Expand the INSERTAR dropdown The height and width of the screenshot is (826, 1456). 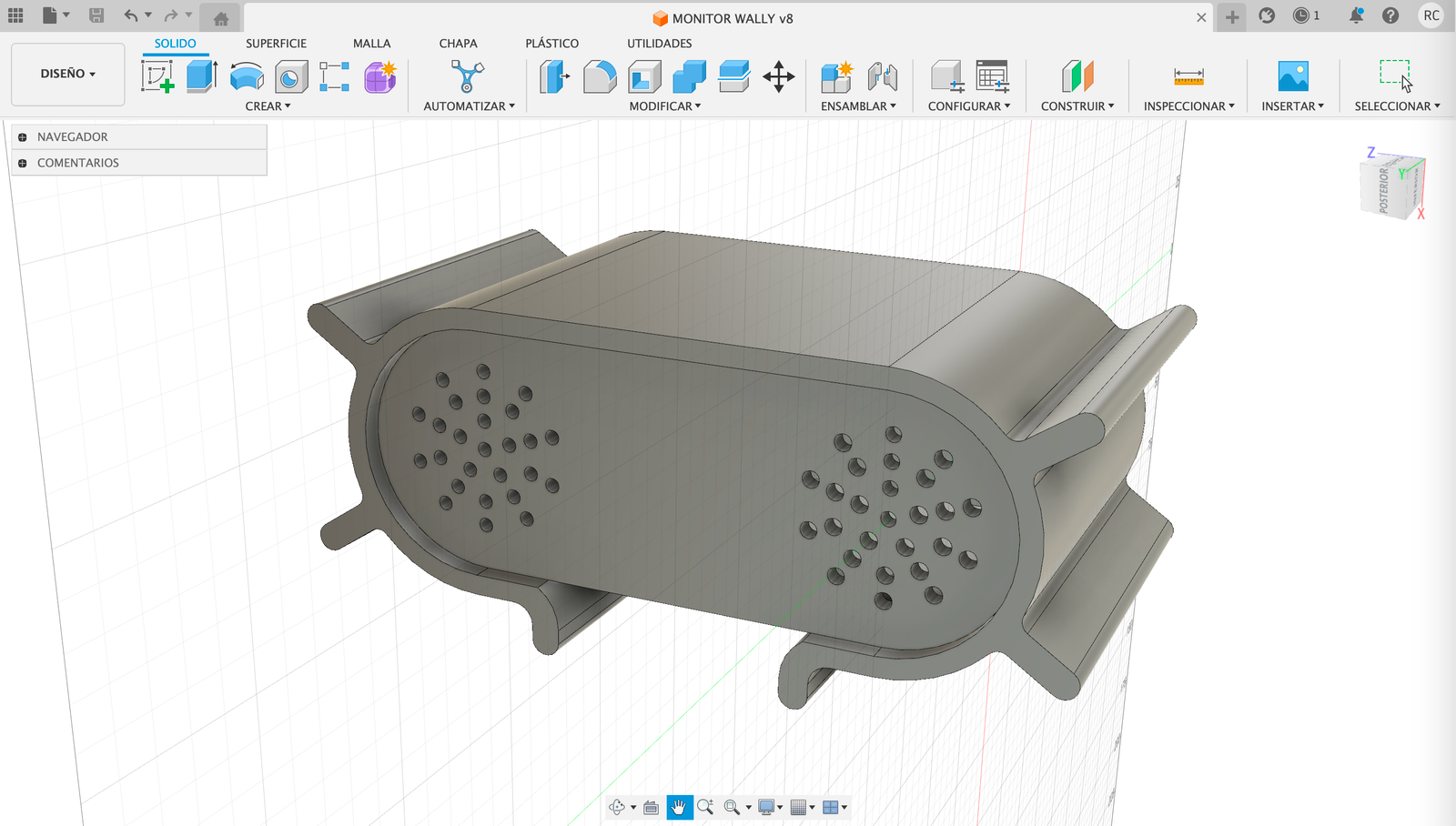(x=1293, y=106)
